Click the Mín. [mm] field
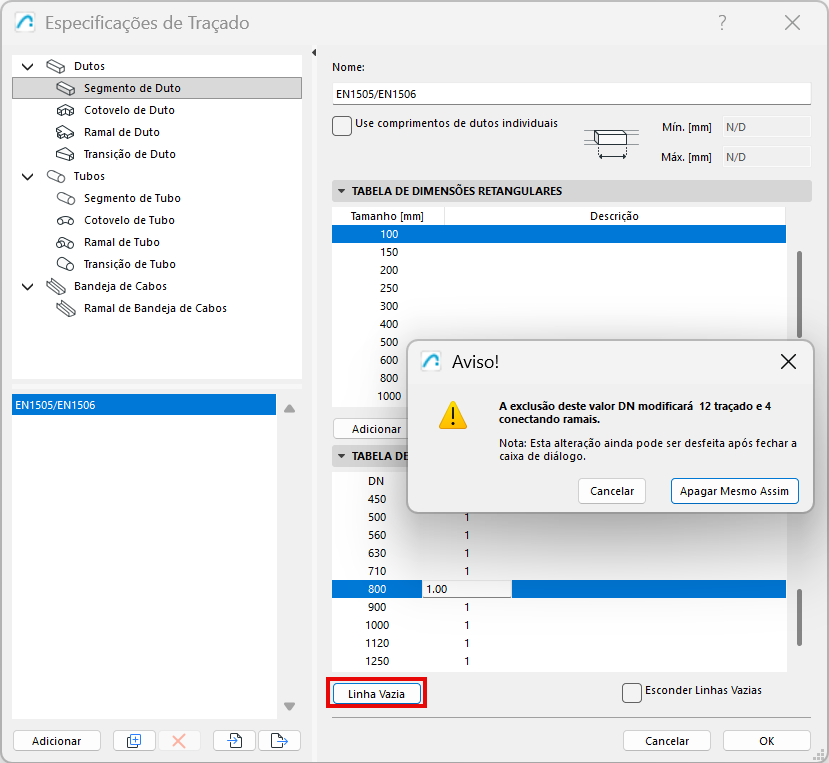The width and height of the screenshot is (829, 763). coord(767,127)
